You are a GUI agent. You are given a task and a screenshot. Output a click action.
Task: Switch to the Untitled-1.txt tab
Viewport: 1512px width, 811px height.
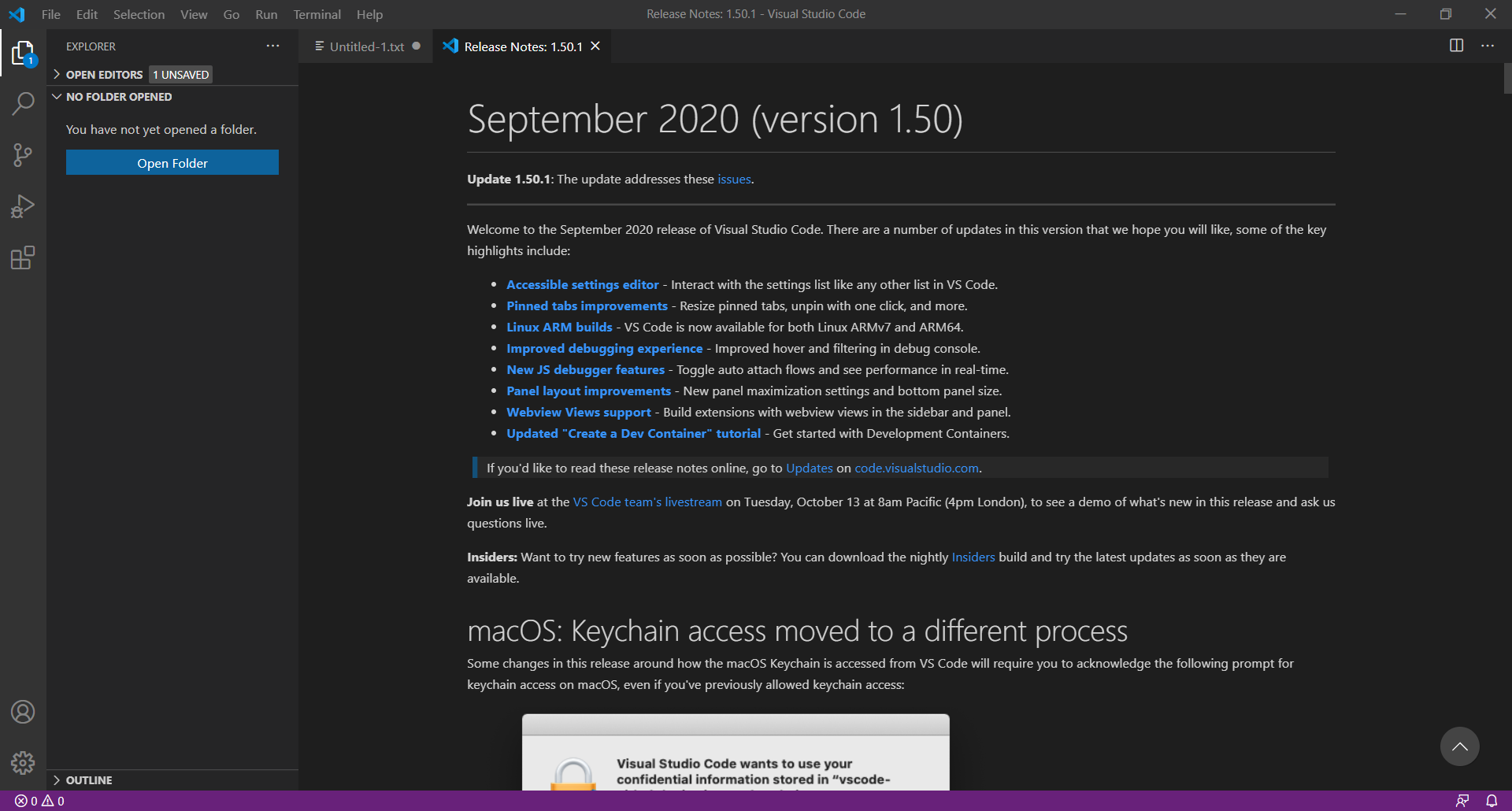(x=366, y=46)
